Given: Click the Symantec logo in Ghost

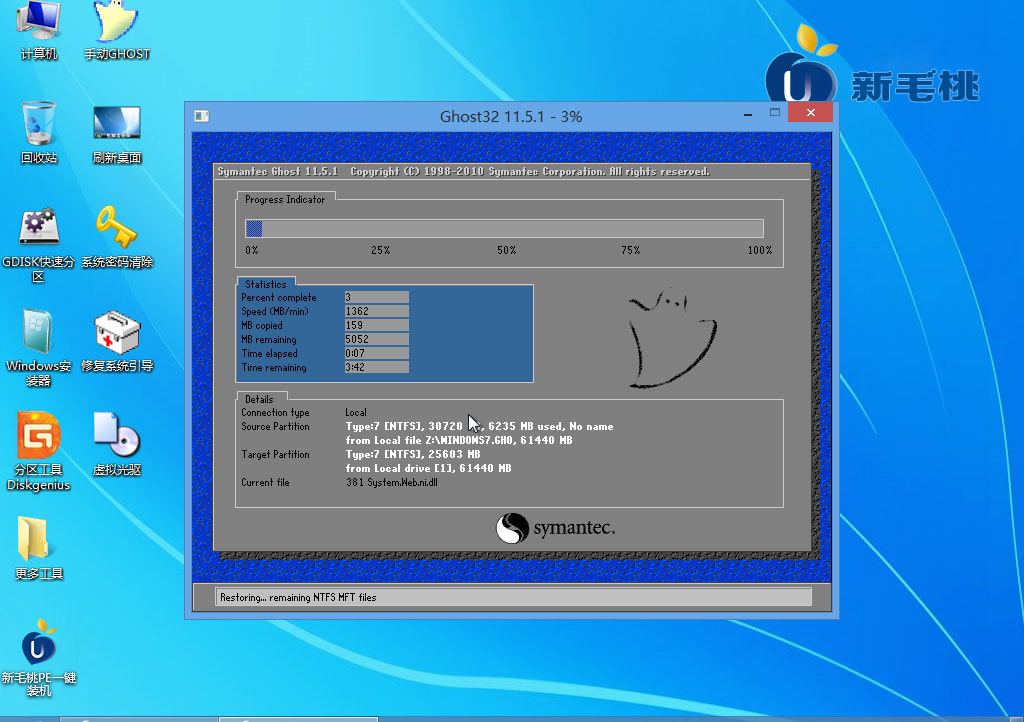Looking at the screenshot, I should [x=556, y=528].
